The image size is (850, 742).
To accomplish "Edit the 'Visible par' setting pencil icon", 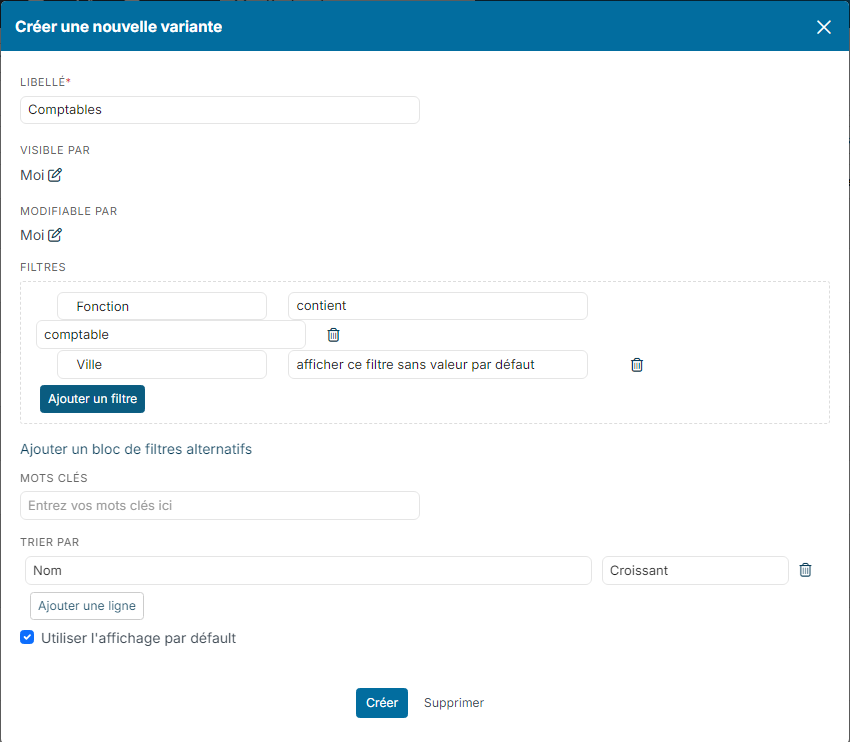I will [55, 175].
